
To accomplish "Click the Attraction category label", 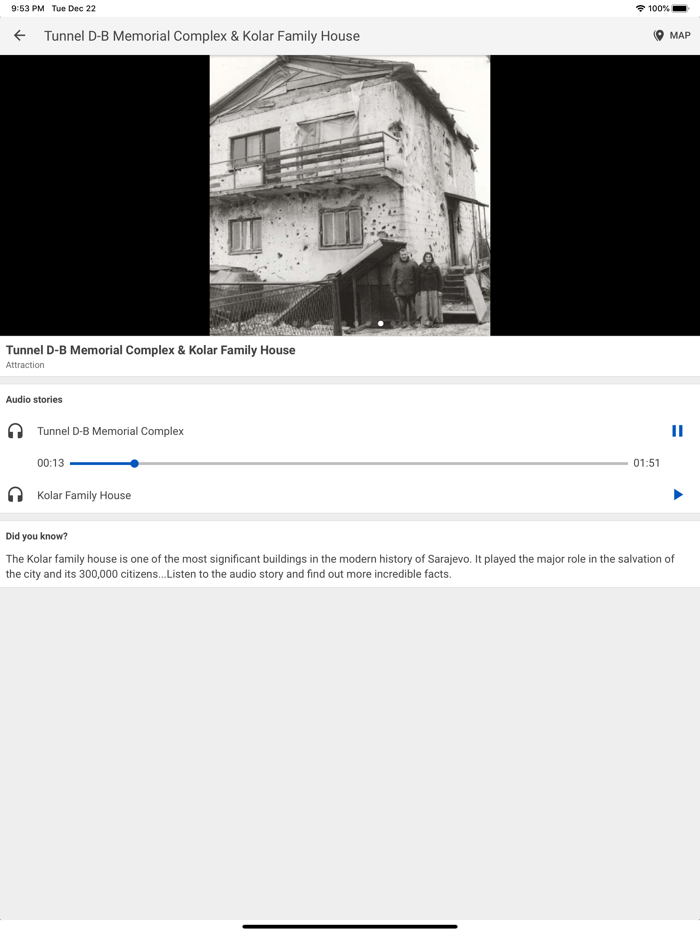I will [x=25, y=365].
